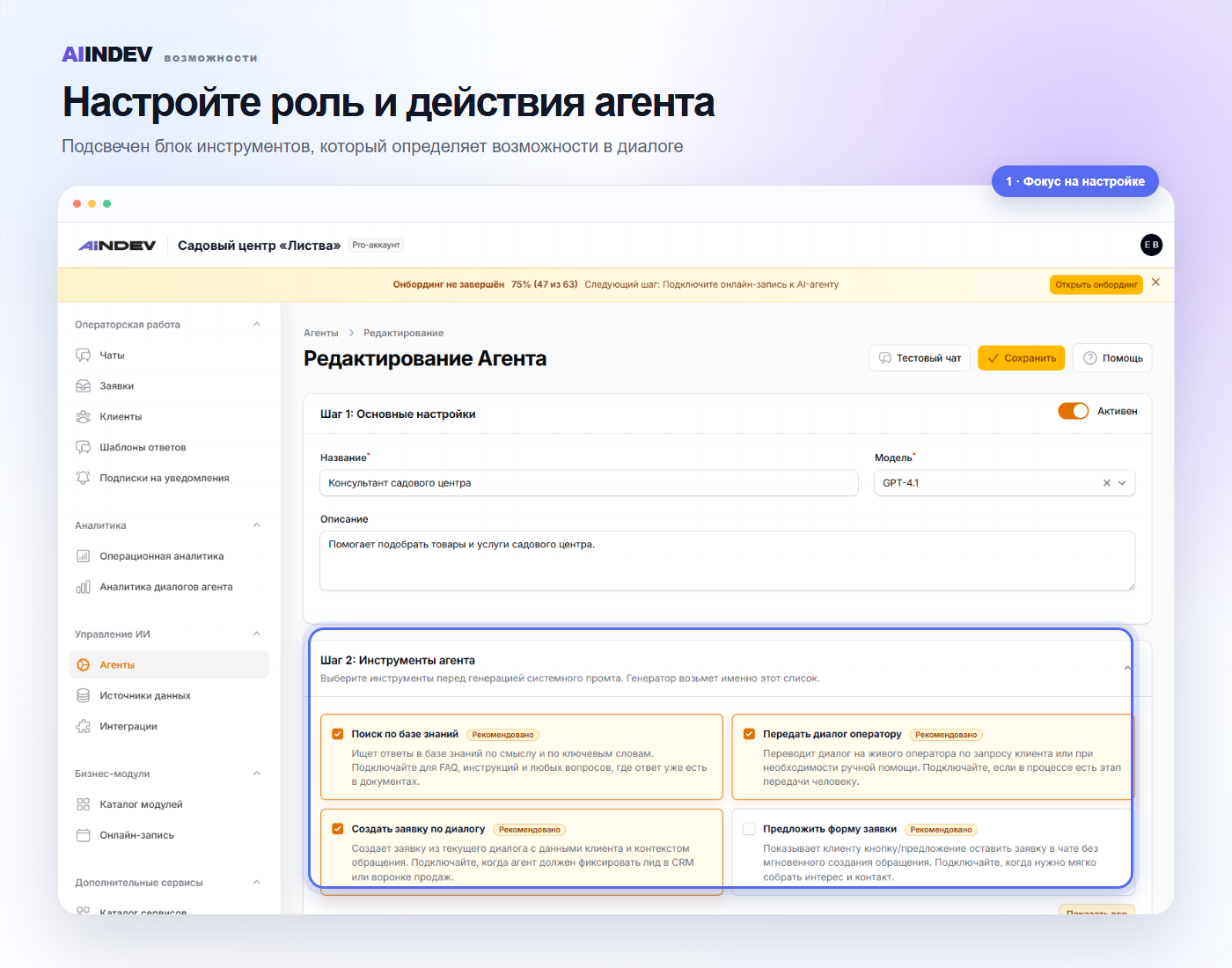This screenshot has width=1232, height=968.
Task: Click the Операционная аналитика chart icon
Action: [84, 556]
